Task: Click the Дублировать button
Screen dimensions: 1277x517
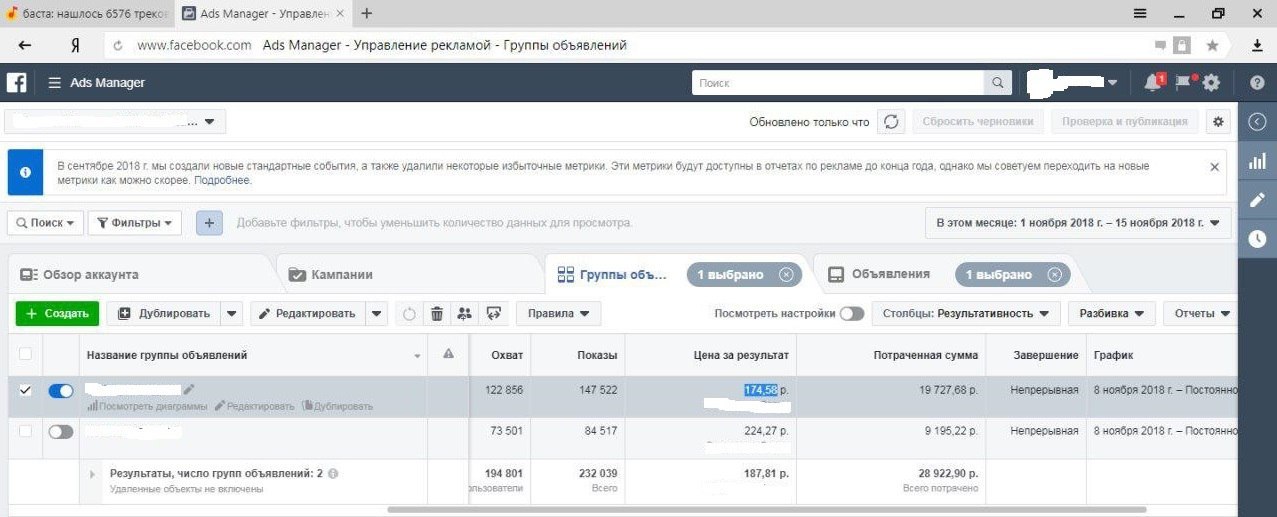Action: (x=164, y=314)
